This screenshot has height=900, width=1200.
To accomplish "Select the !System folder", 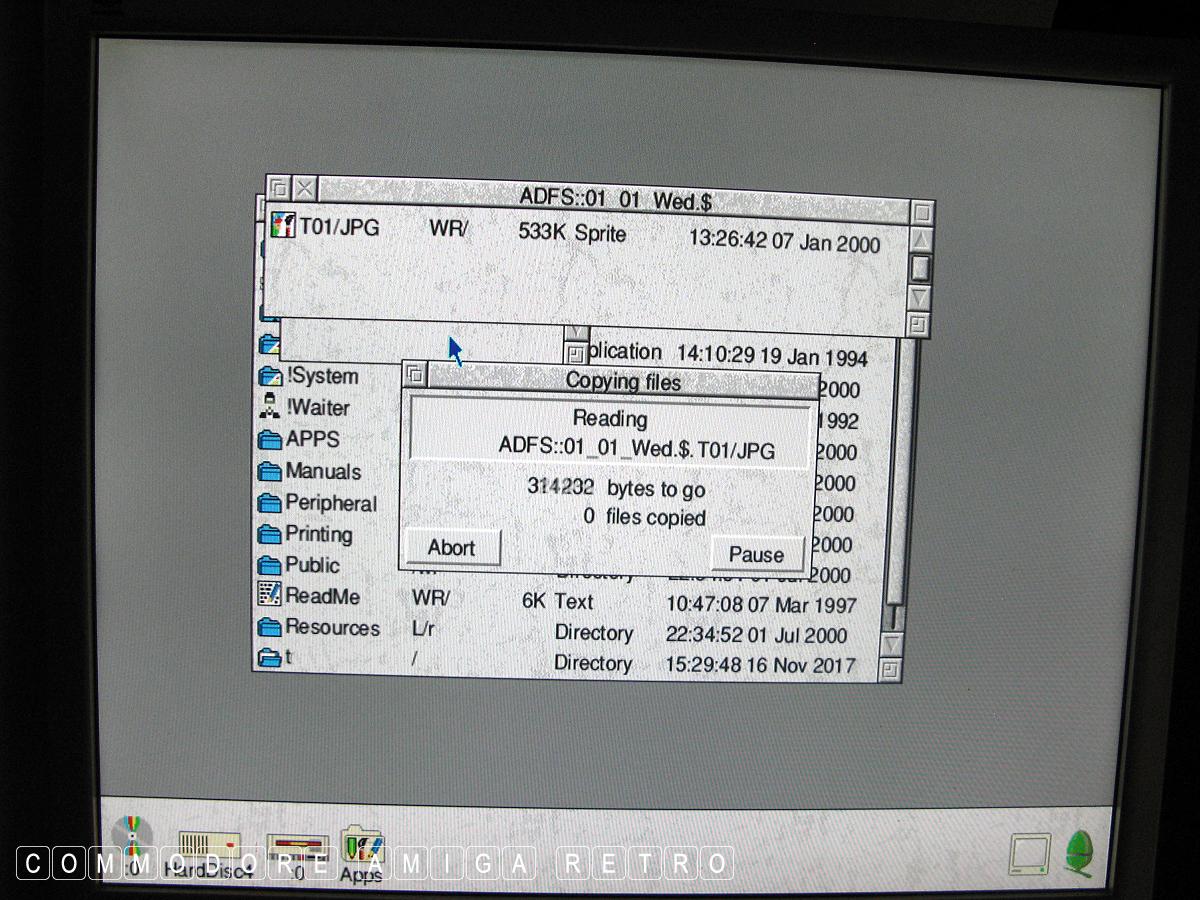I will (x=270, y=376).
